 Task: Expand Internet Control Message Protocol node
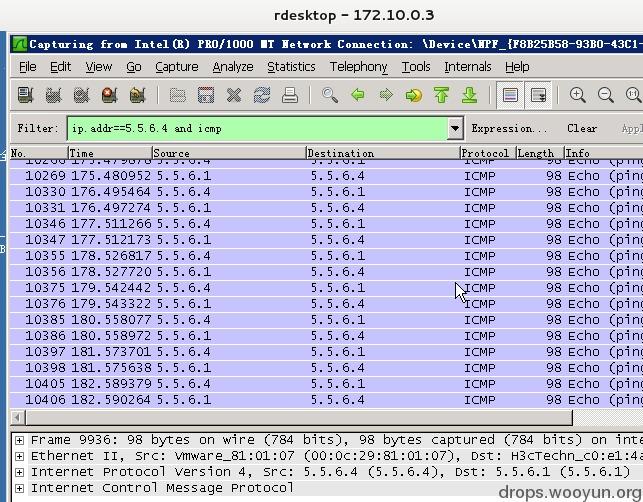(x=19, y=488)
